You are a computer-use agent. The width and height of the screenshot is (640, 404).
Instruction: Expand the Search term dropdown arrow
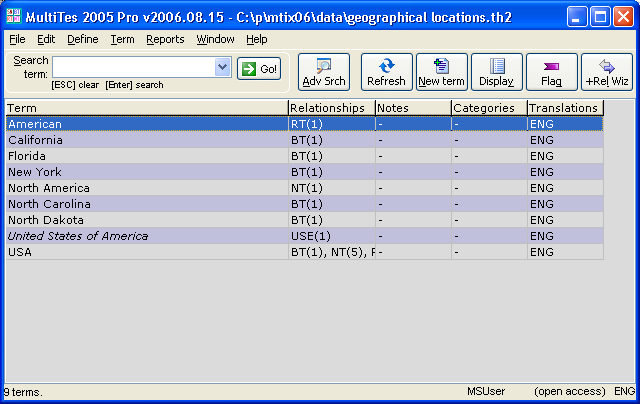click(223, 67)
